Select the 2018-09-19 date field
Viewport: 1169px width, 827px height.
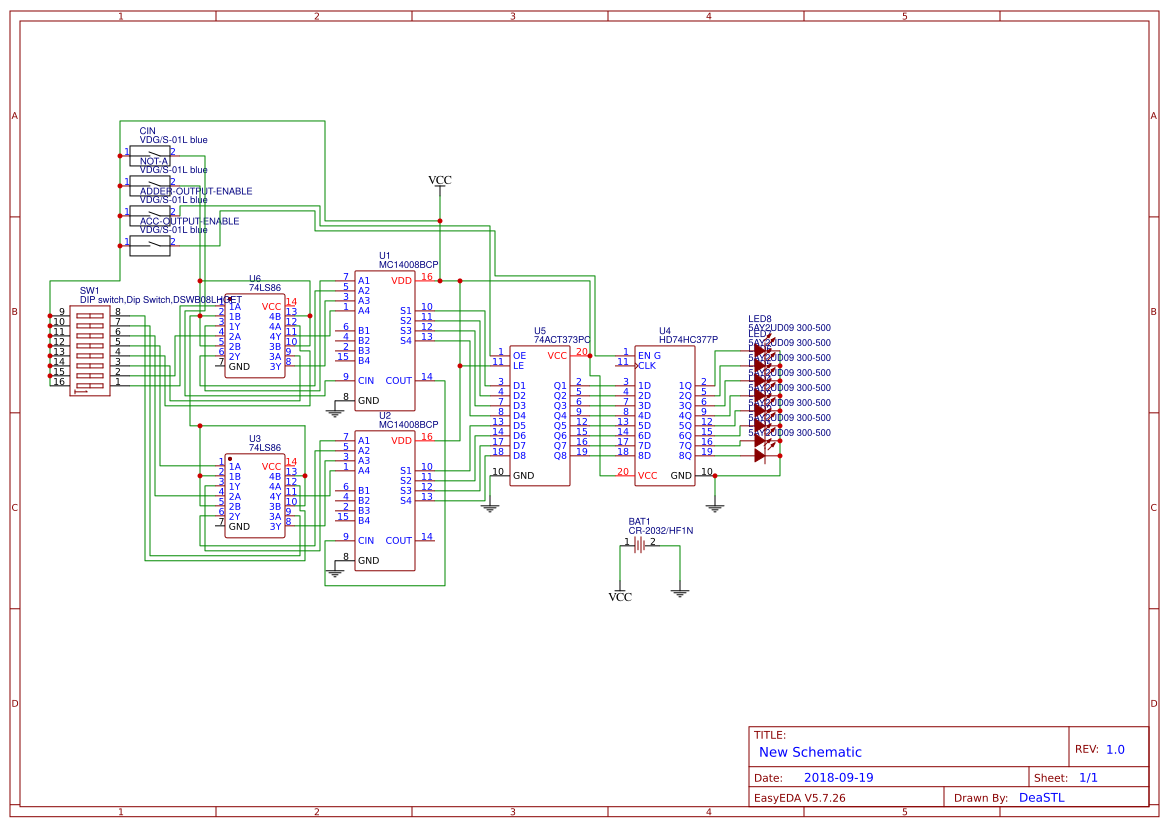[840, 776]
